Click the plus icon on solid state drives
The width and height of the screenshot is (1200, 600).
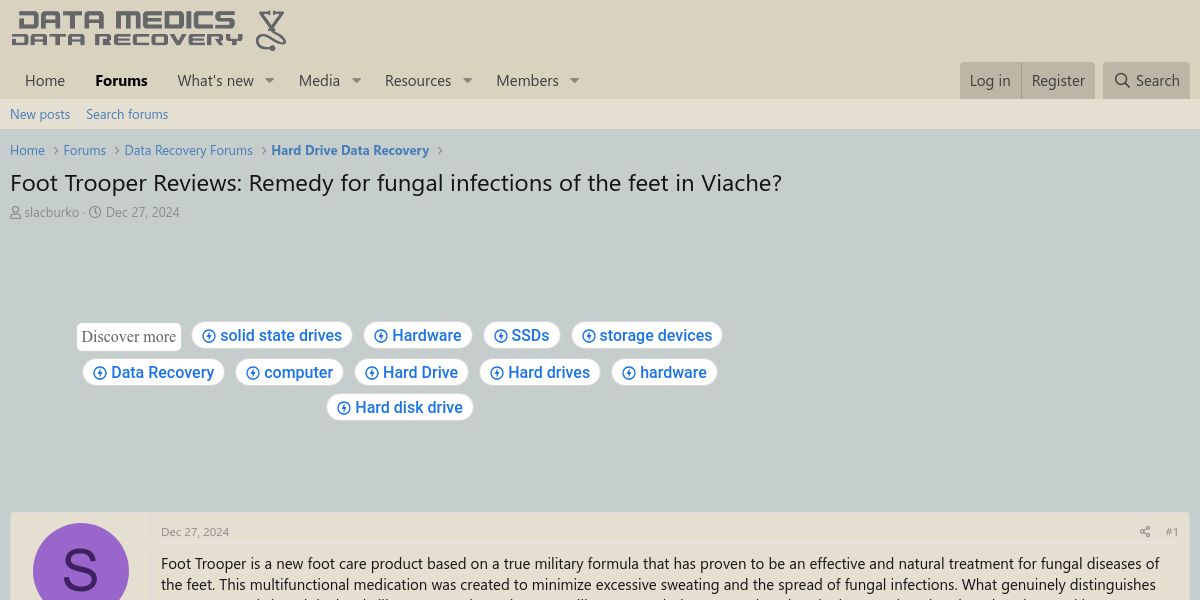click(x=209, y=336)
